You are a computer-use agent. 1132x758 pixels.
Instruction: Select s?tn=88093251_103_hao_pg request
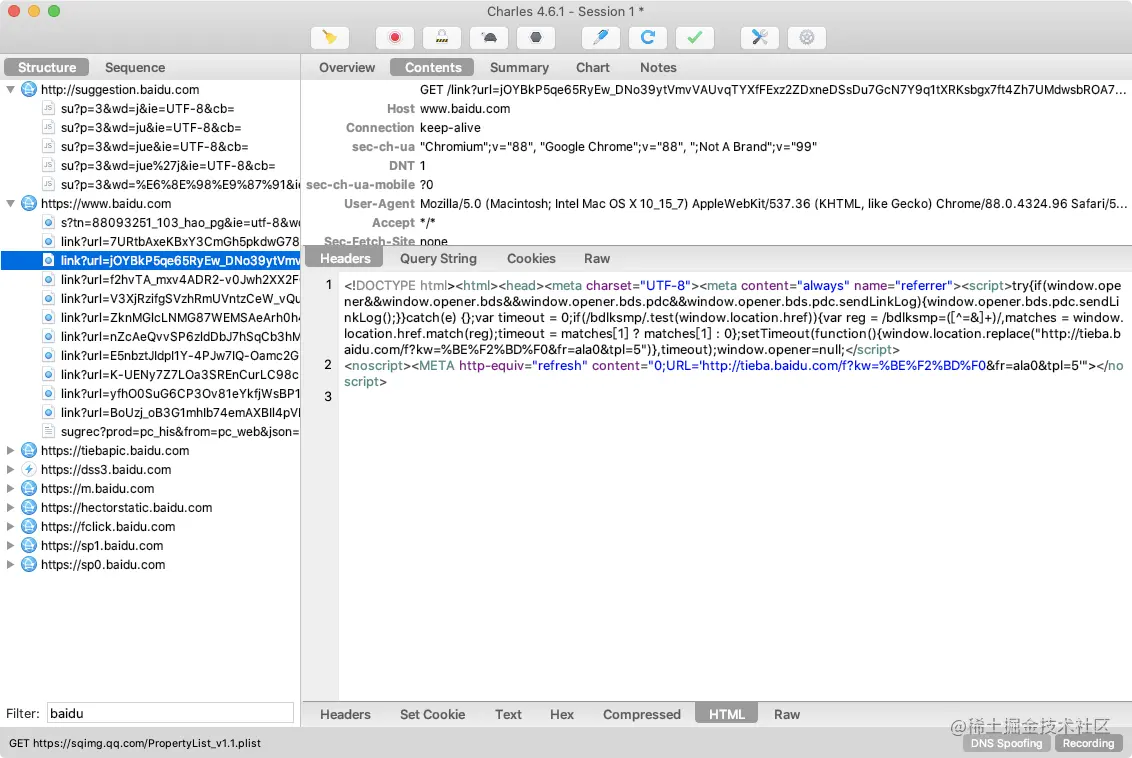[x=180, y=222]
